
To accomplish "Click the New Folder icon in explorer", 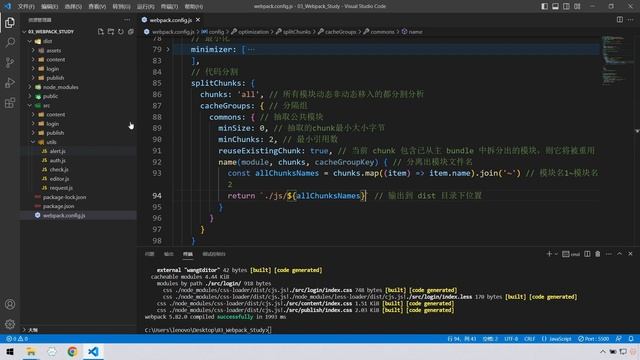I will (x=111, y=31).
